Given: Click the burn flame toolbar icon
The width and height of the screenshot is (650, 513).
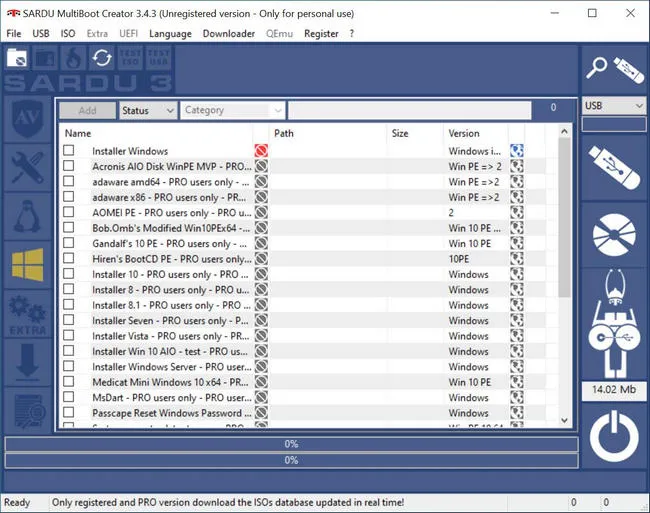Looking at the screenshot, I should click(73, 58).
